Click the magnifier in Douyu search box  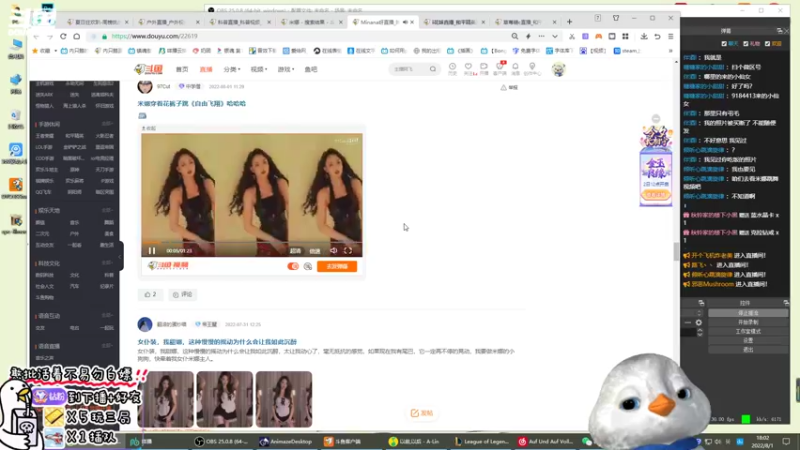point(433,69)
